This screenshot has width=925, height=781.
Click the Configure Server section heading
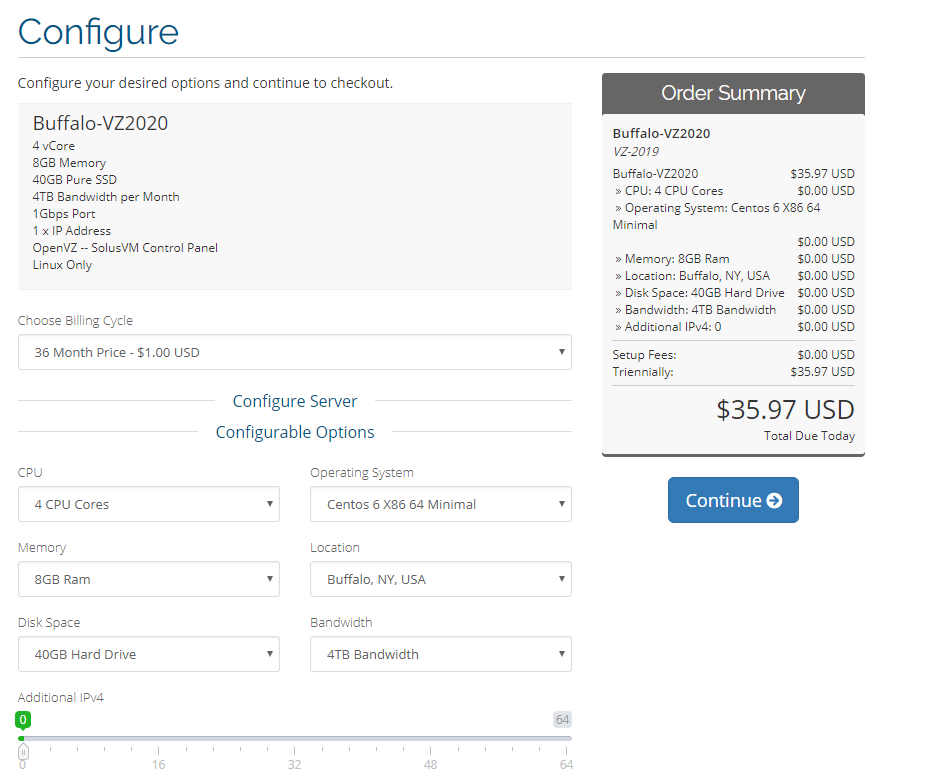coord(295,401)
